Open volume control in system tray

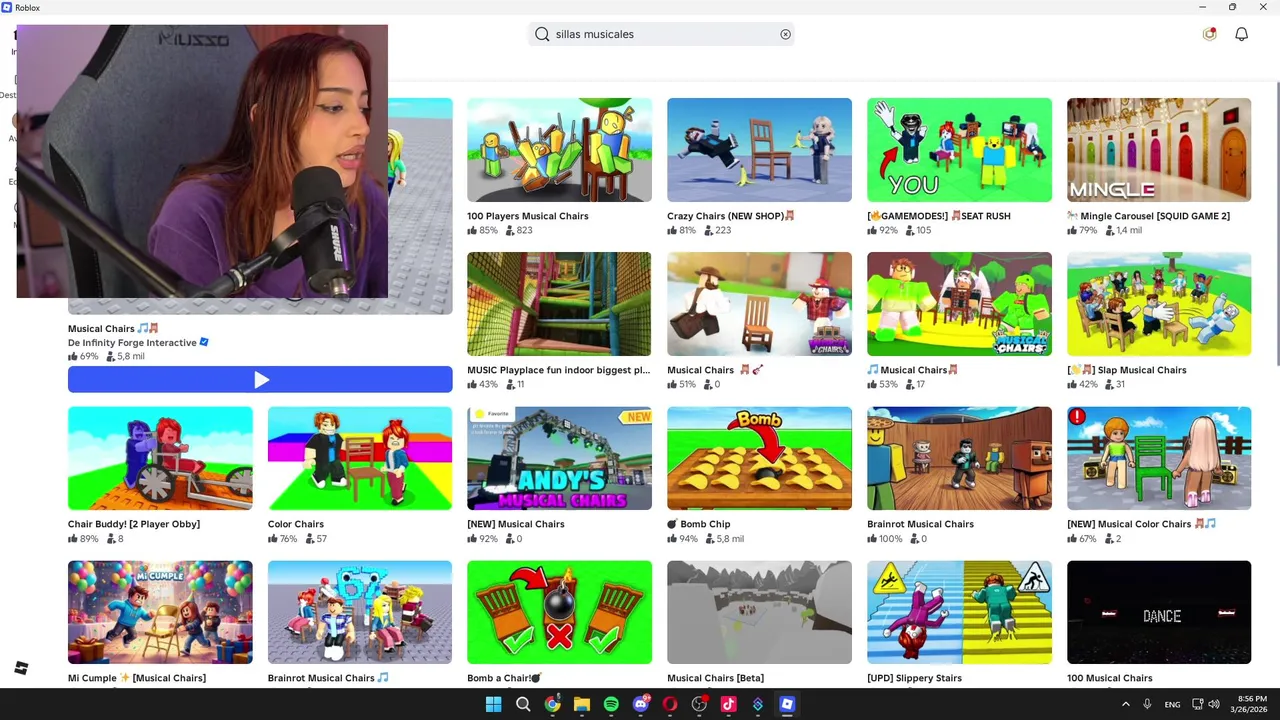pyautogui.click(x=1214, y=704)
